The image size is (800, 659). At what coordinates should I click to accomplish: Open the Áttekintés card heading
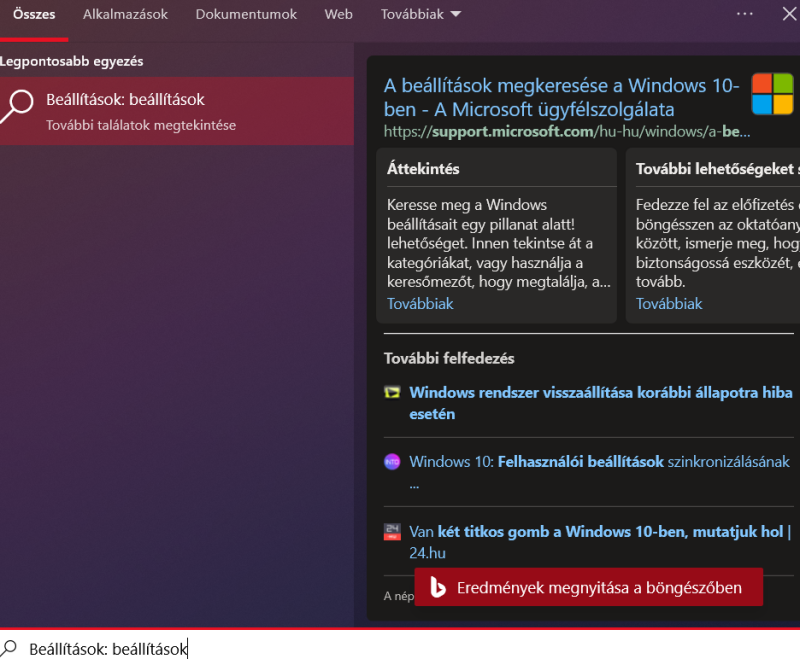click(423, 169)
